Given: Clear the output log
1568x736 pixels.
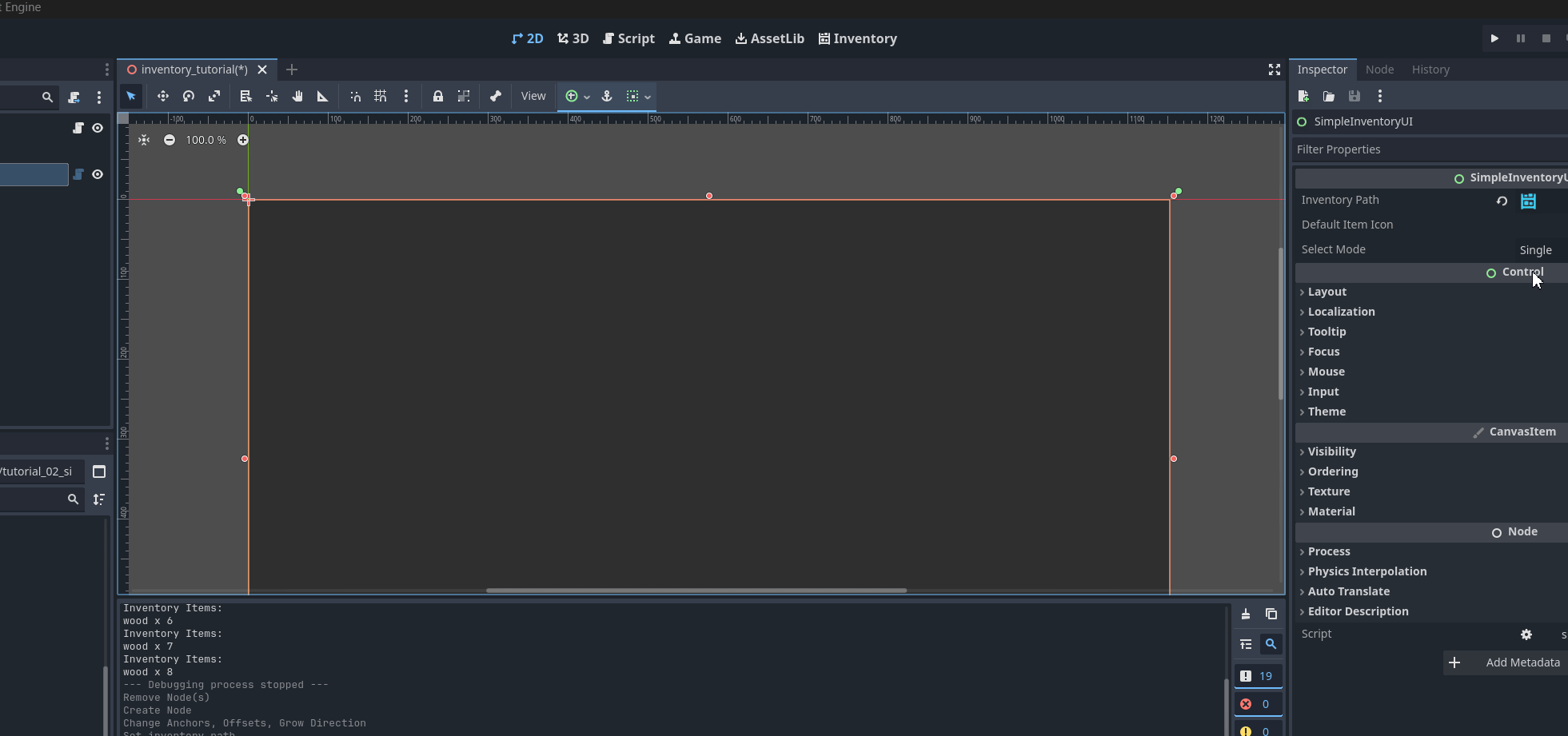Looking at the screenshot, I should 1246,614.
